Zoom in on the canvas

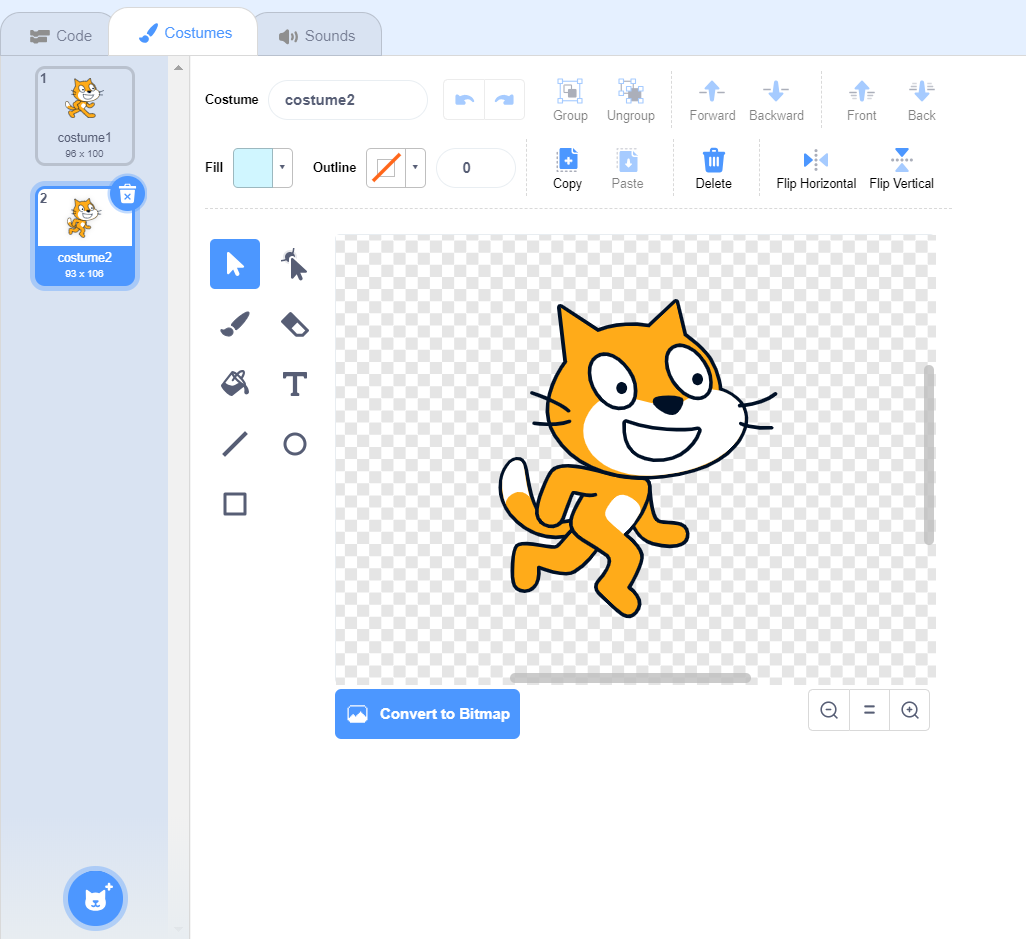(x=910, y=710)
